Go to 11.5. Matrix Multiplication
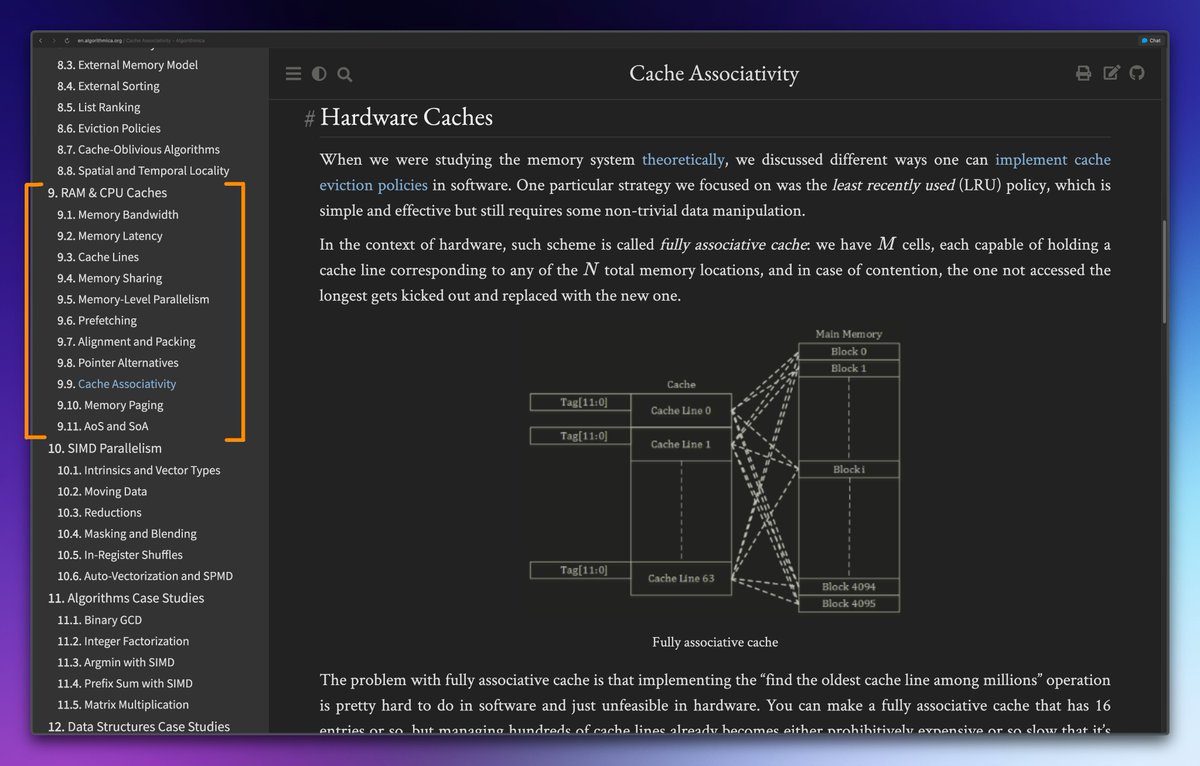This screenshot has width=1200, height=766. point(123,705)
